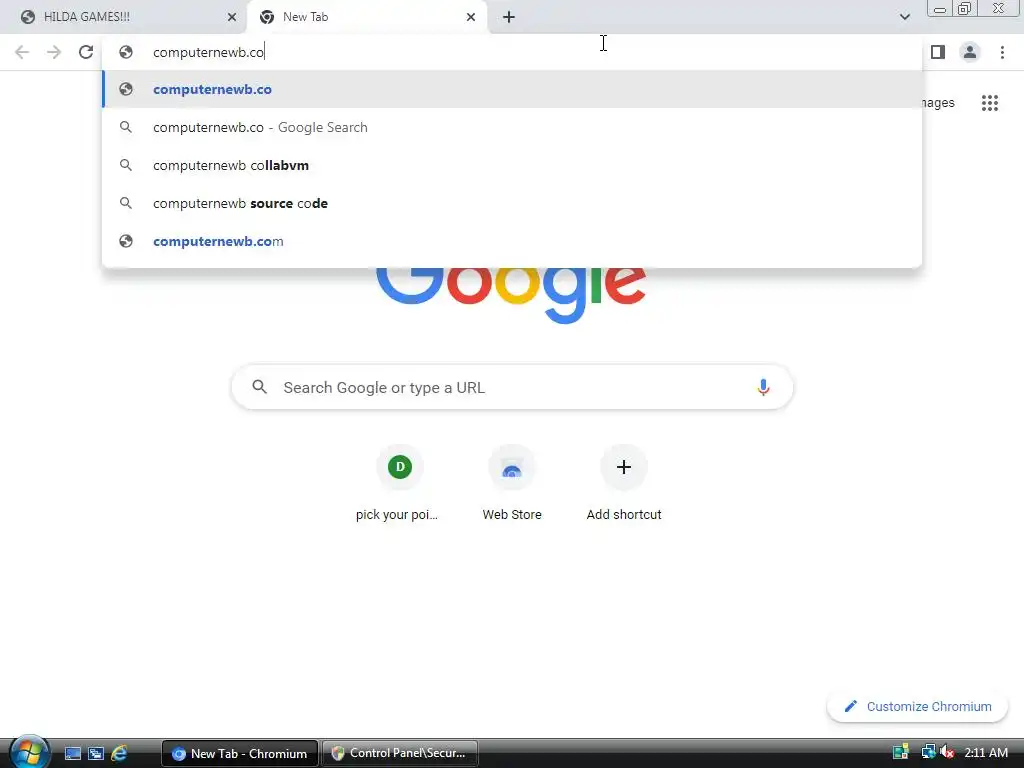
Task: Choose the computernewb collabvm suggestion
Action: [512, 165]
